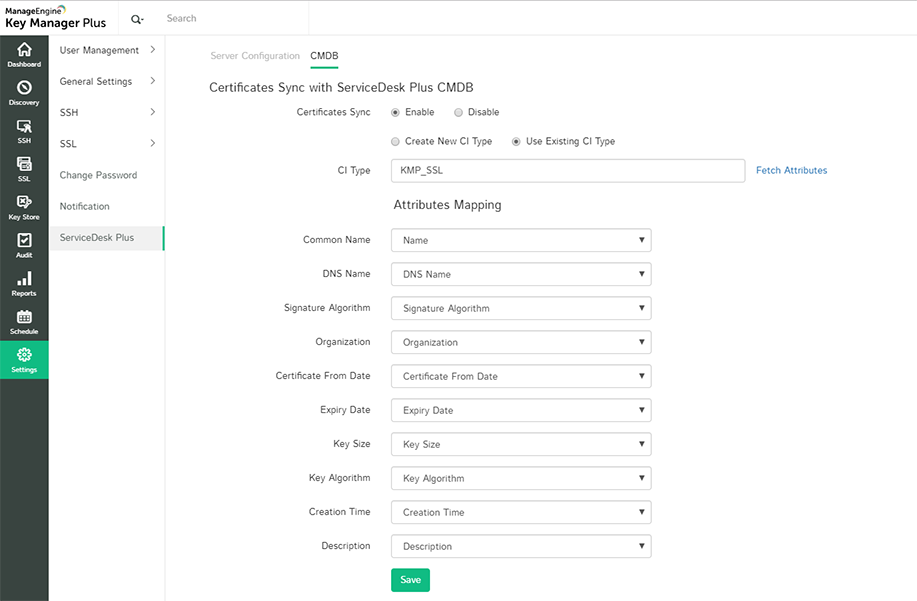Screen dimensions: 917x601
Task: Open Change Password in the settings menu
Action: (x=98, y=175)
